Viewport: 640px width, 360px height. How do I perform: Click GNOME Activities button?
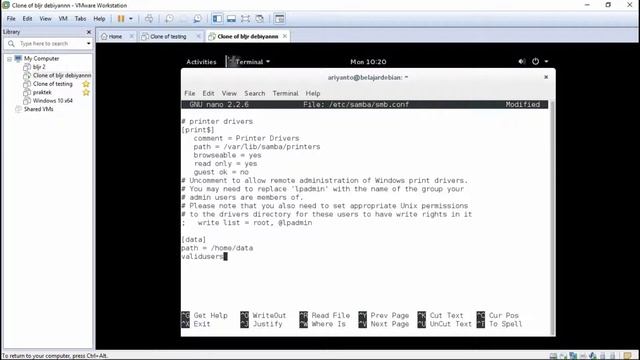(201, 62)
